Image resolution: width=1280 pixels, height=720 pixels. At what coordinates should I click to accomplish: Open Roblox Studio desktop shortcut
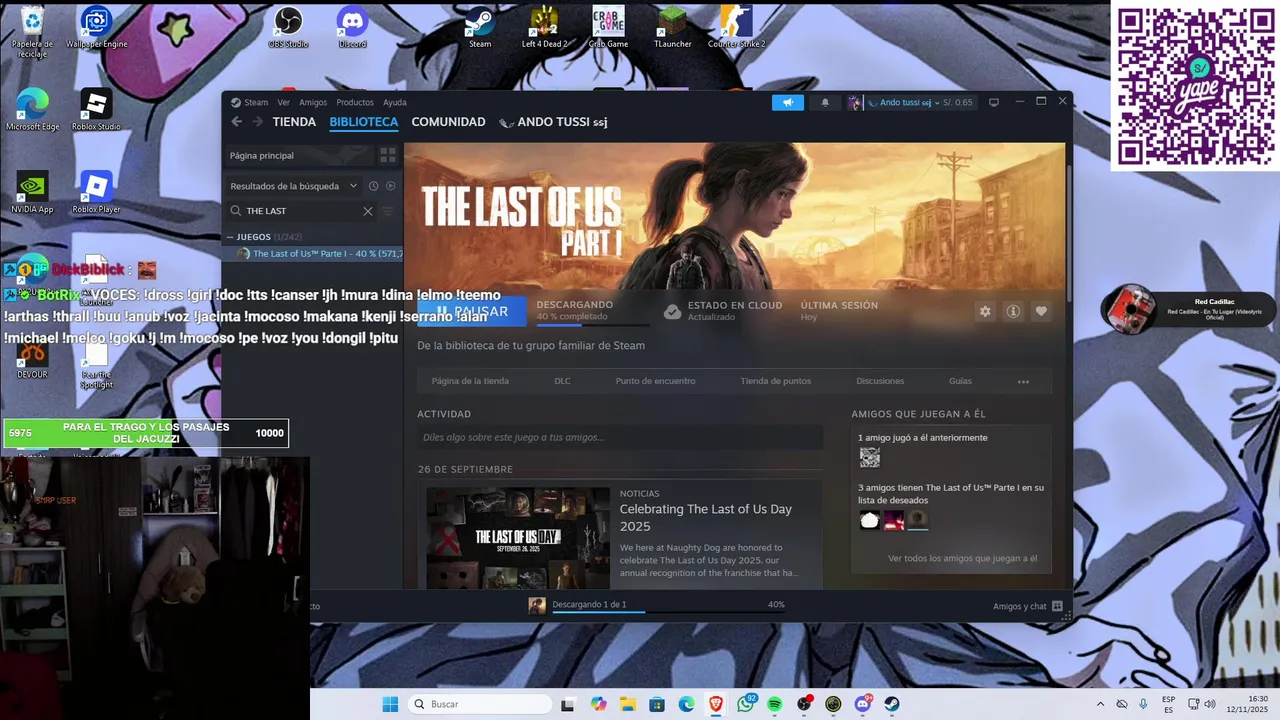(x=96, y=110)
